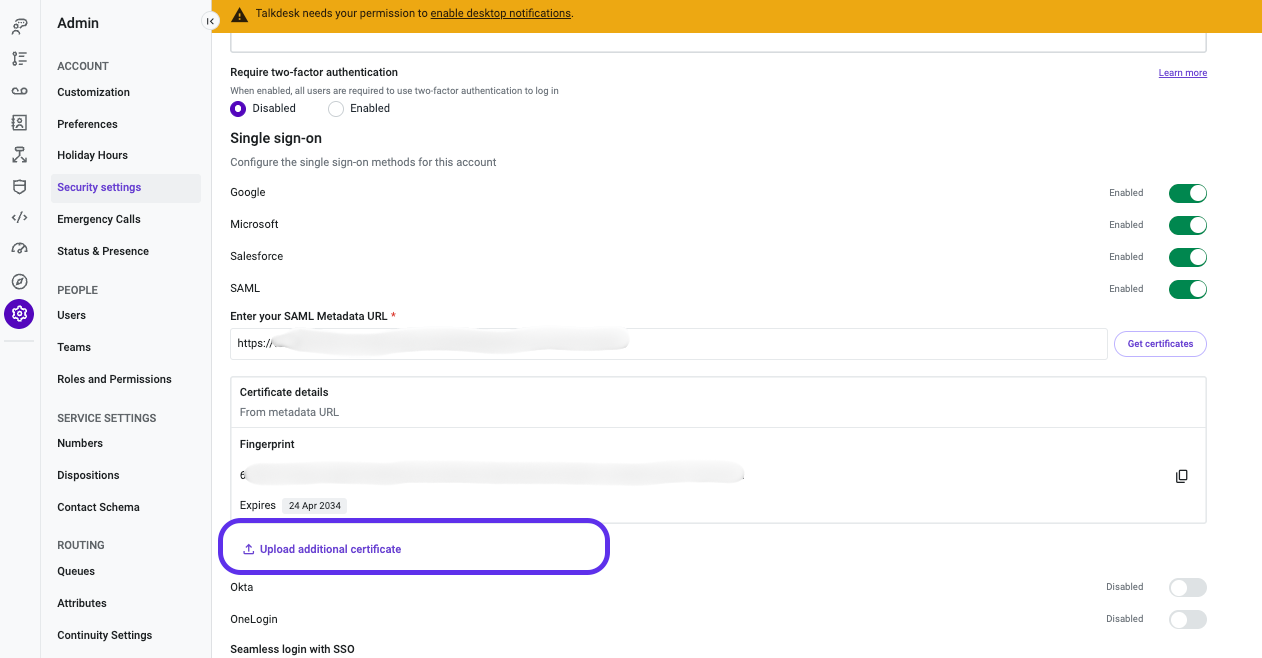This screenshot has width=1262, height=658.
Task: Open the developer code brackets icon
Action: click(19, 217)
